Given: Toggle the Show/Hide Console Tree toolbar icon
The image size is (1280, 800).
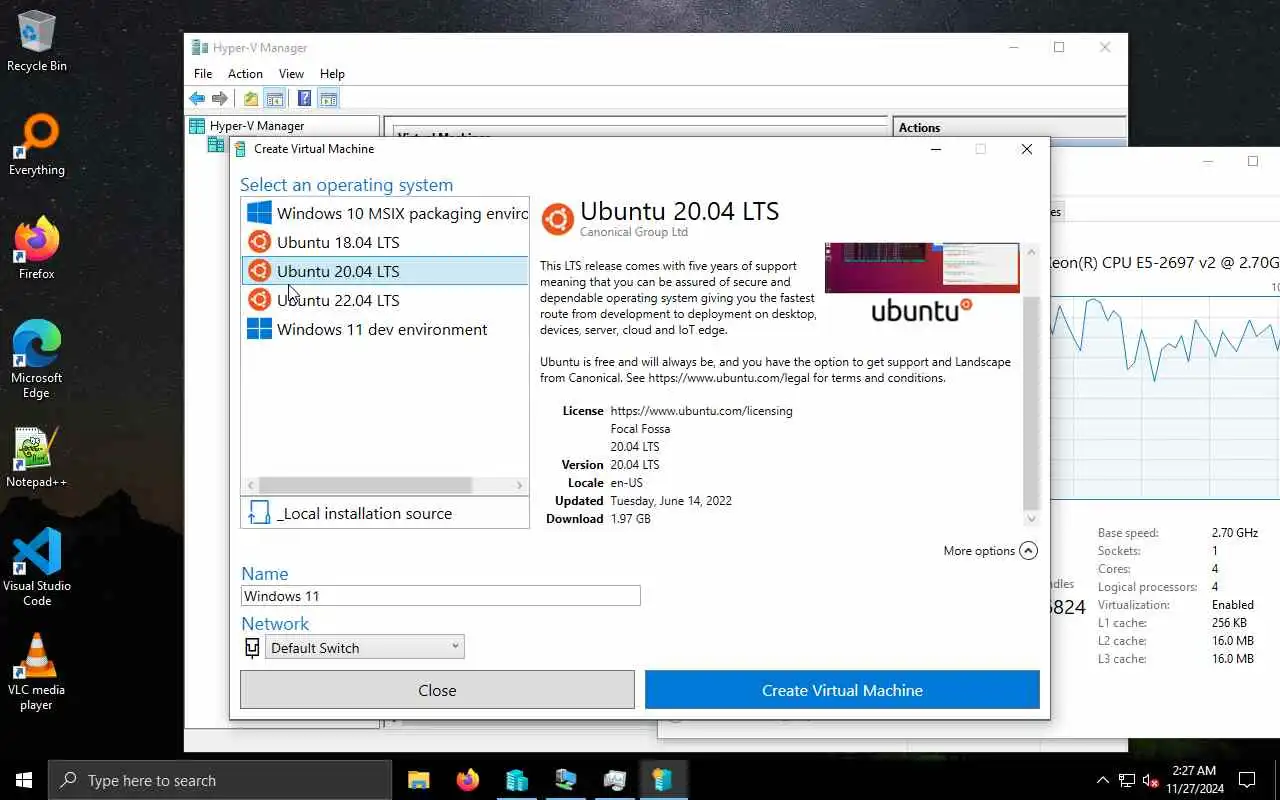Looking at the screenshot, I should 274,98.
